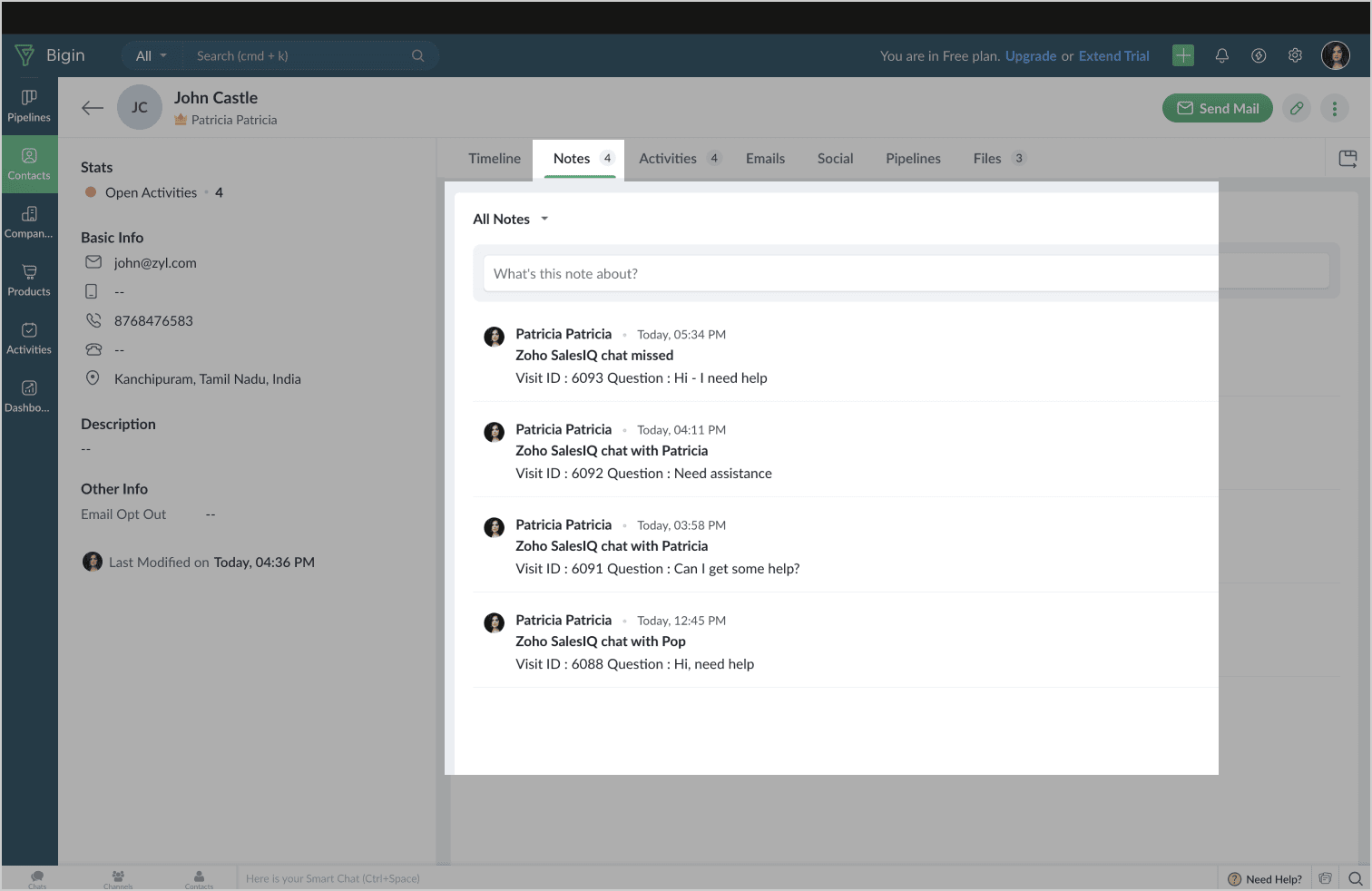Open the Social tab
The width and height of the screenshot is (1372, 891).
click(x=835, y=159)
